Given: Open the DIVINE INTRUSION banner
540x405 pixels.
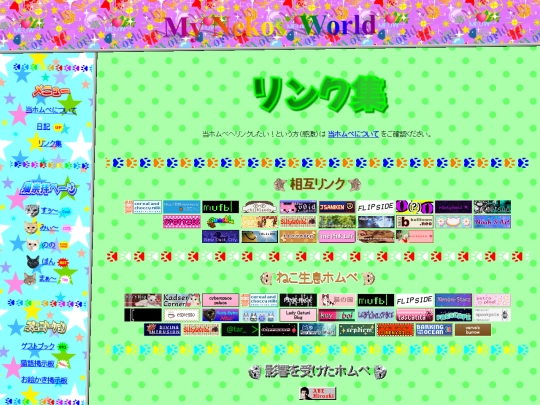Looking at the screenshot, I should coord(162,330).
